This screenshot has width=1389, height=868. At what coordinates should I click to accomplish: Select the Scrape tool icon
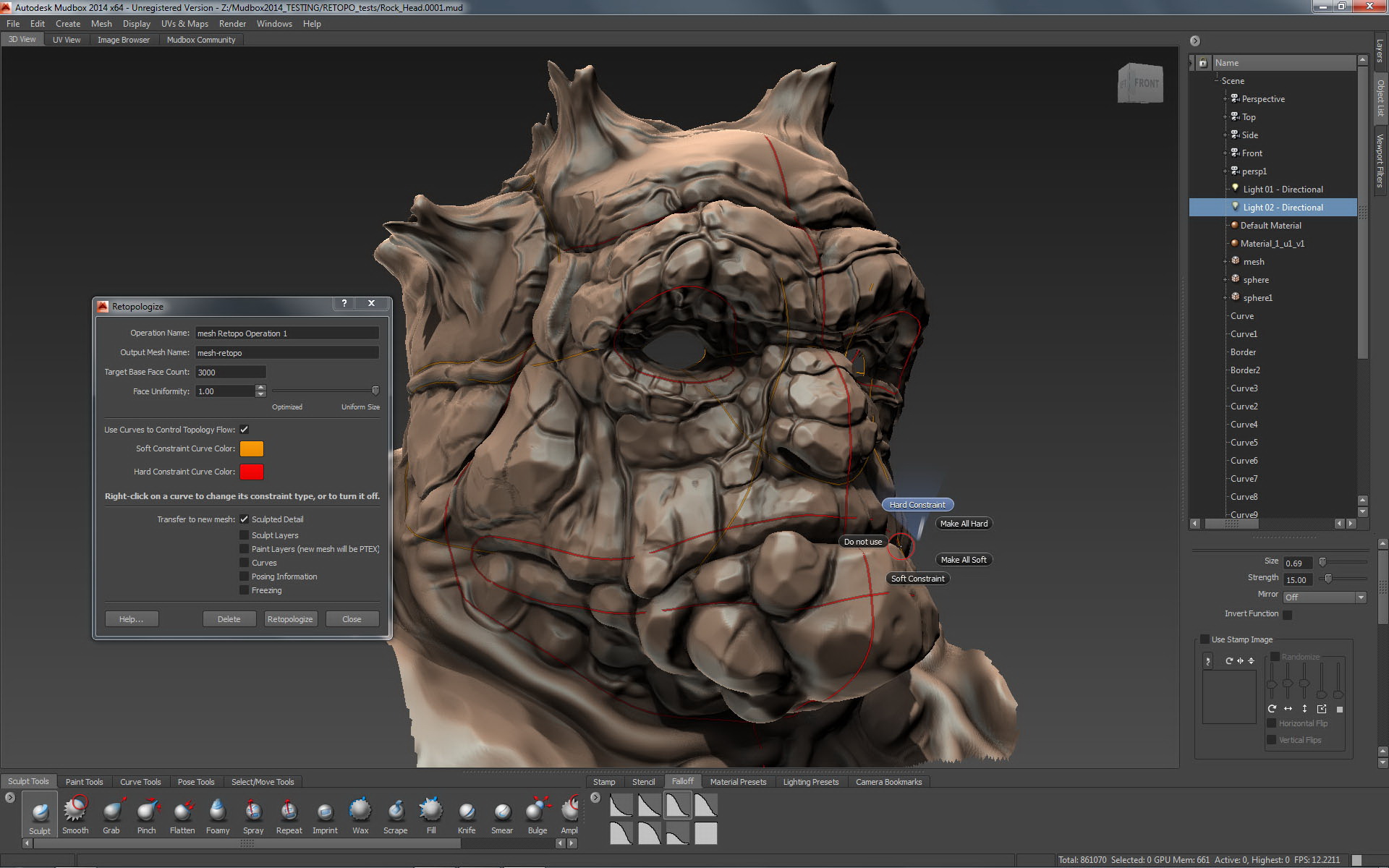(x=395, y=812)
